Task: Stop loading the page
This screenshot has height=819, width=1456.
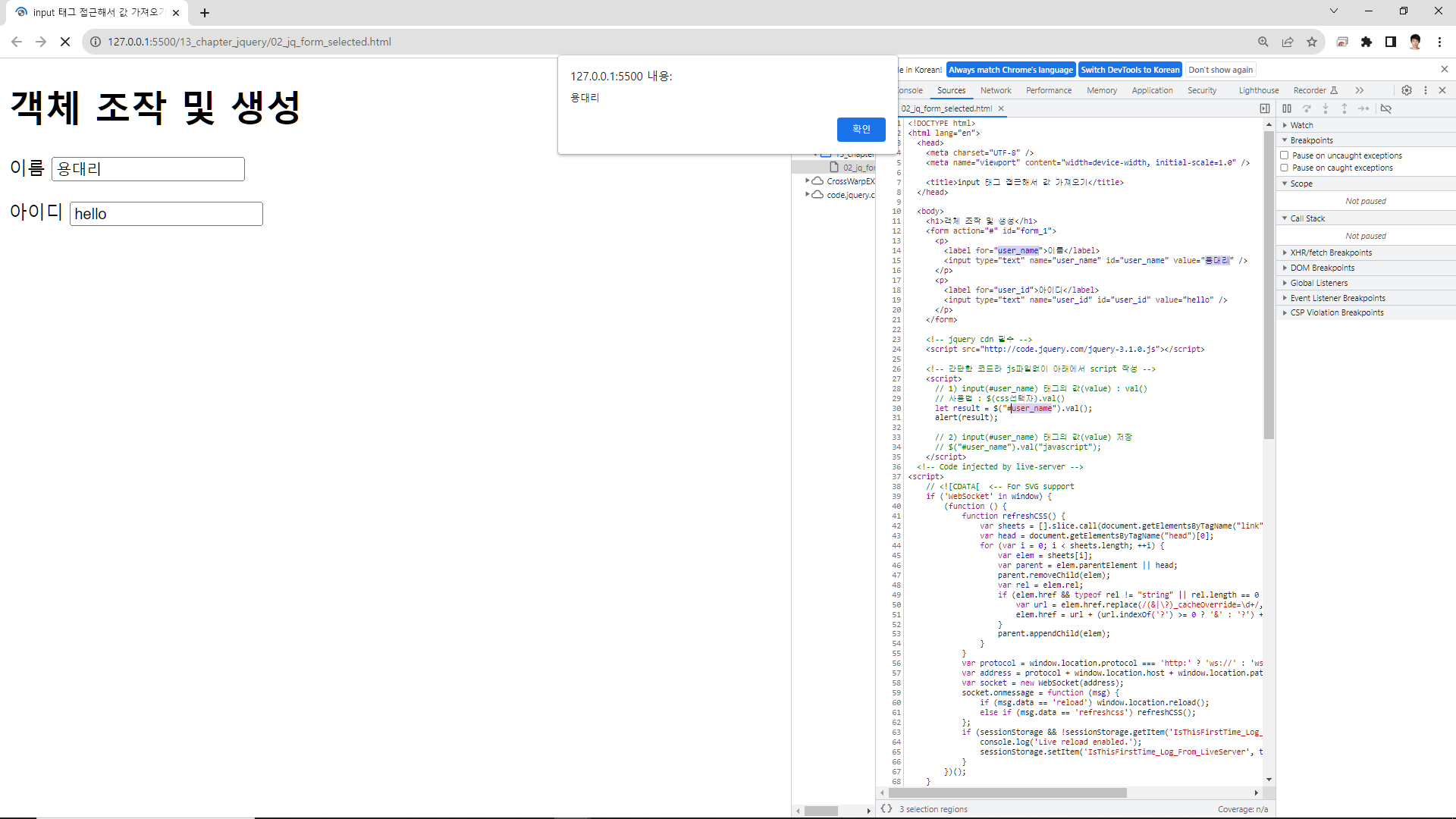Action: click(65, 42)
